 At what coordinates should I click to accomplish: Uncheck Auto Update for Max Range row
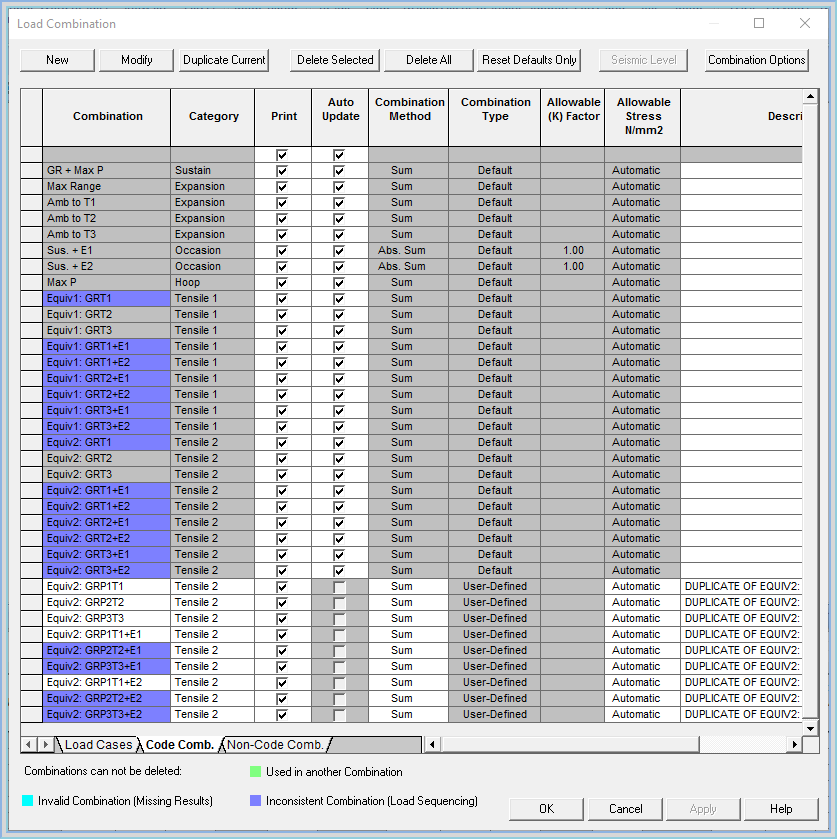[x=339, y=187]
